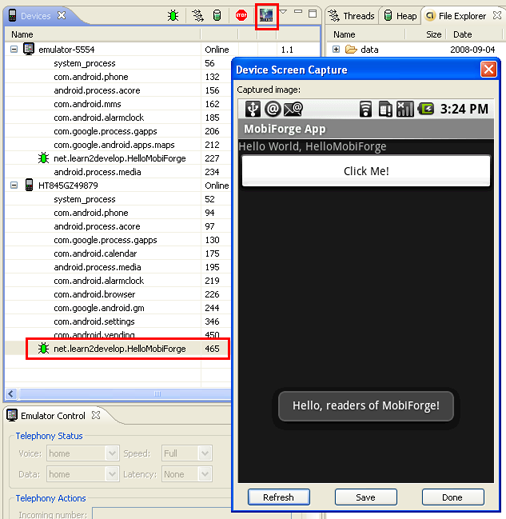Open the Data dropdown in Telephony Status
Viewport: 506px width, 519px height.
(112, 474)
